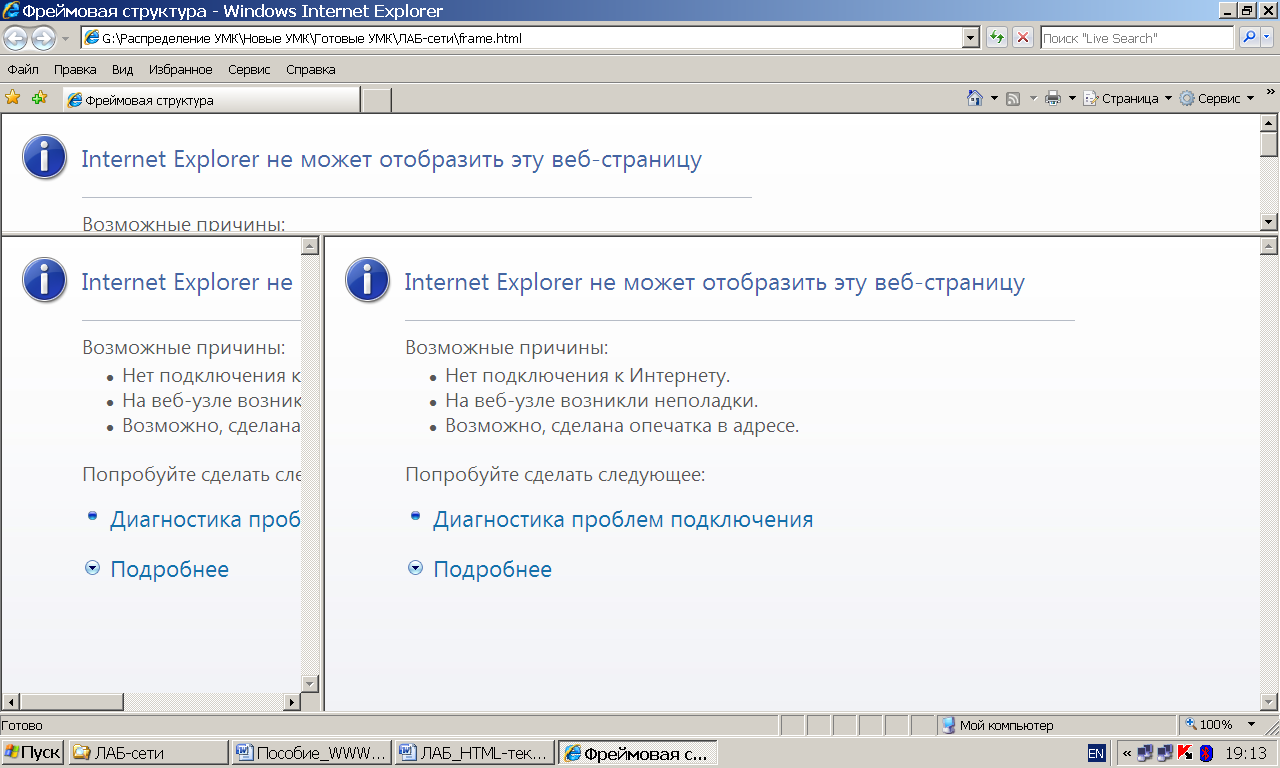Select the Фреймовая структура browser tab
Image resolution: width=1280 pixels, height=768 pixels.
click(211, 99)
